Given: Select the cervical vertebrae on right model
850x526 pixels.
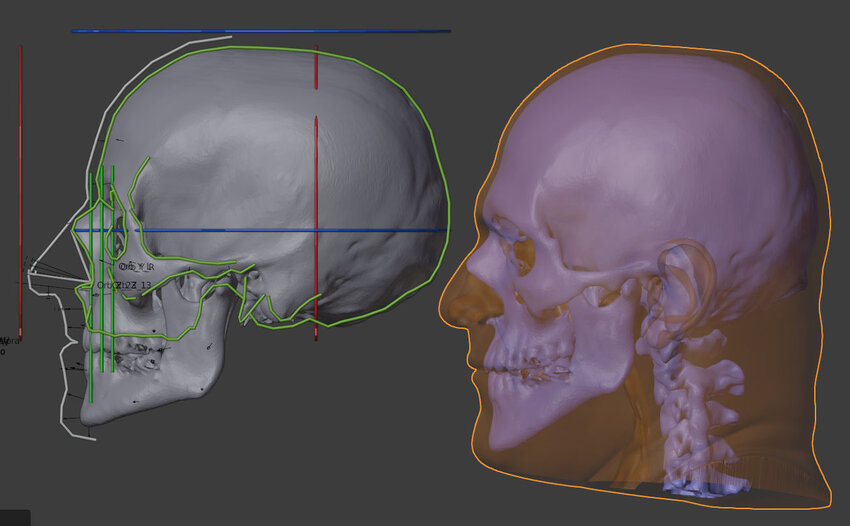Looking at the screenshot, I should click(x=690, y=400).
